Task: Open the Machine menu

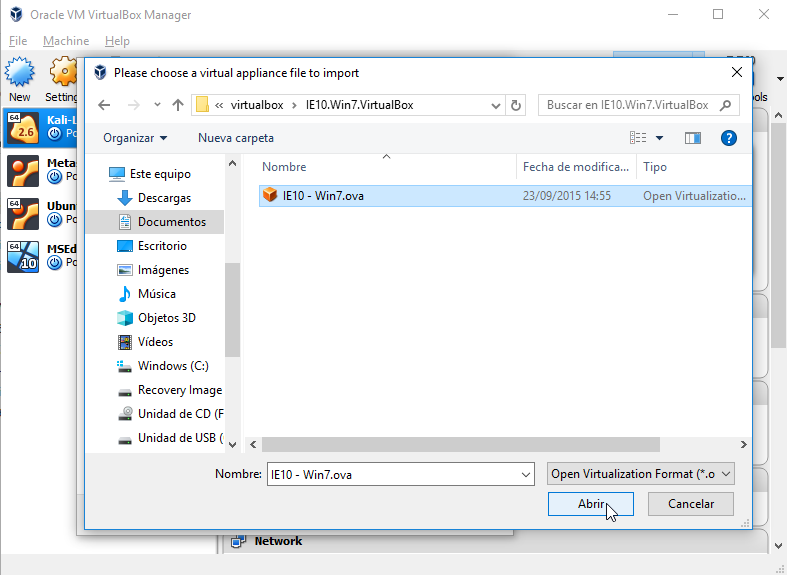Action: click(66, 41)
